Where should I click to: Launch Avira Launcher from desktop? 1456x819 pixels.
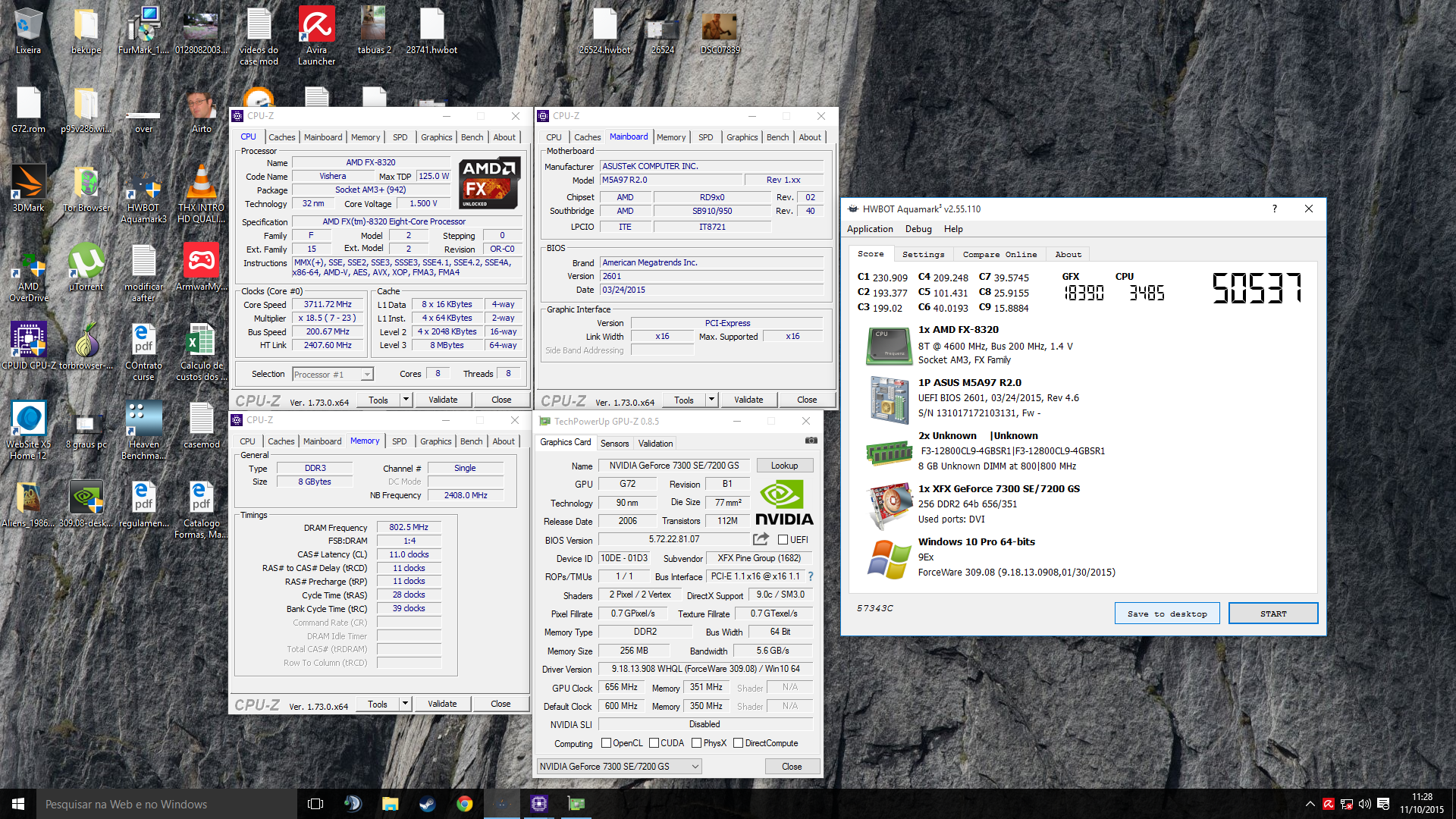click(316, 36)
